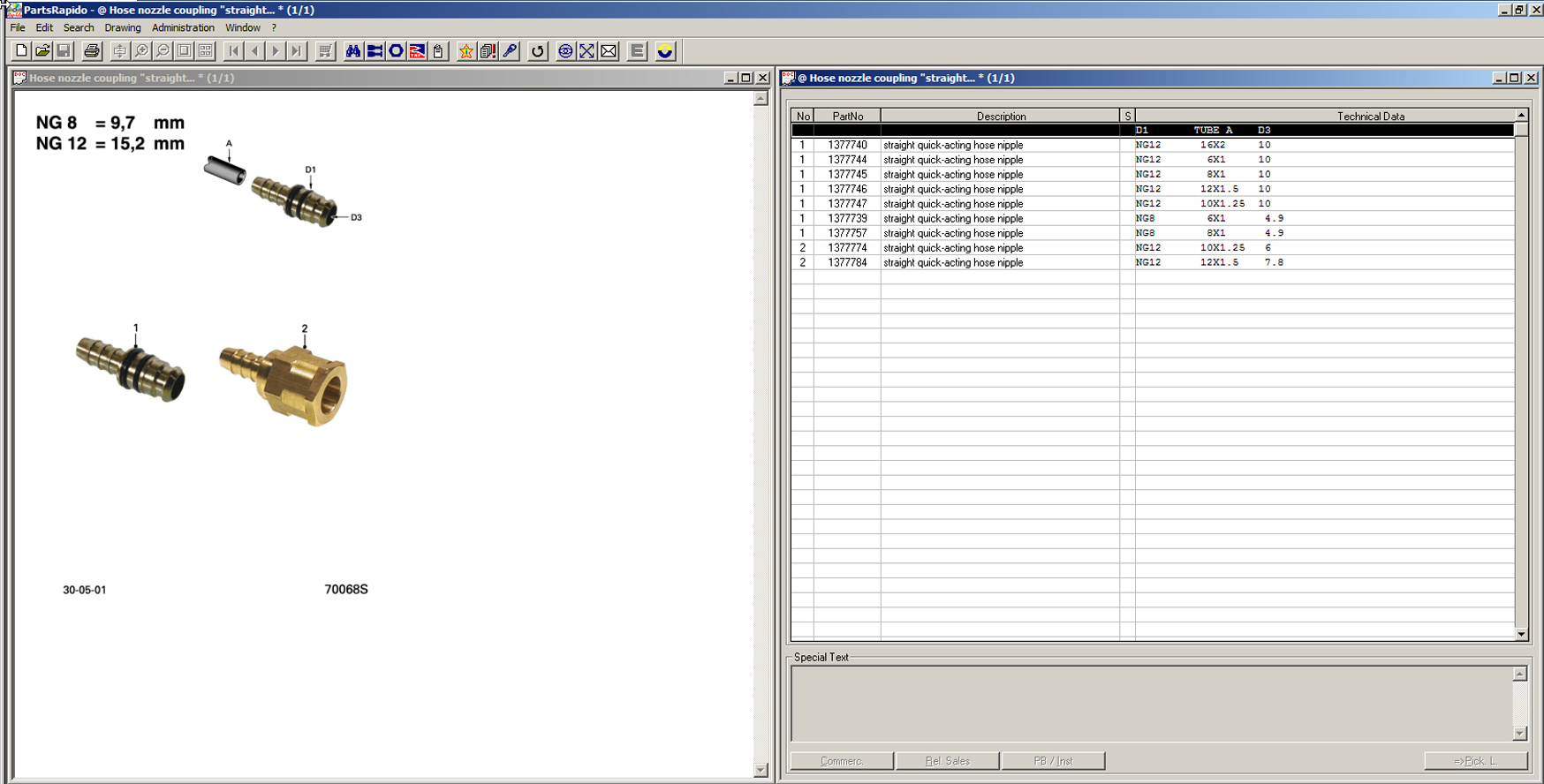Click the PartNo column header

tap(847, 116)
